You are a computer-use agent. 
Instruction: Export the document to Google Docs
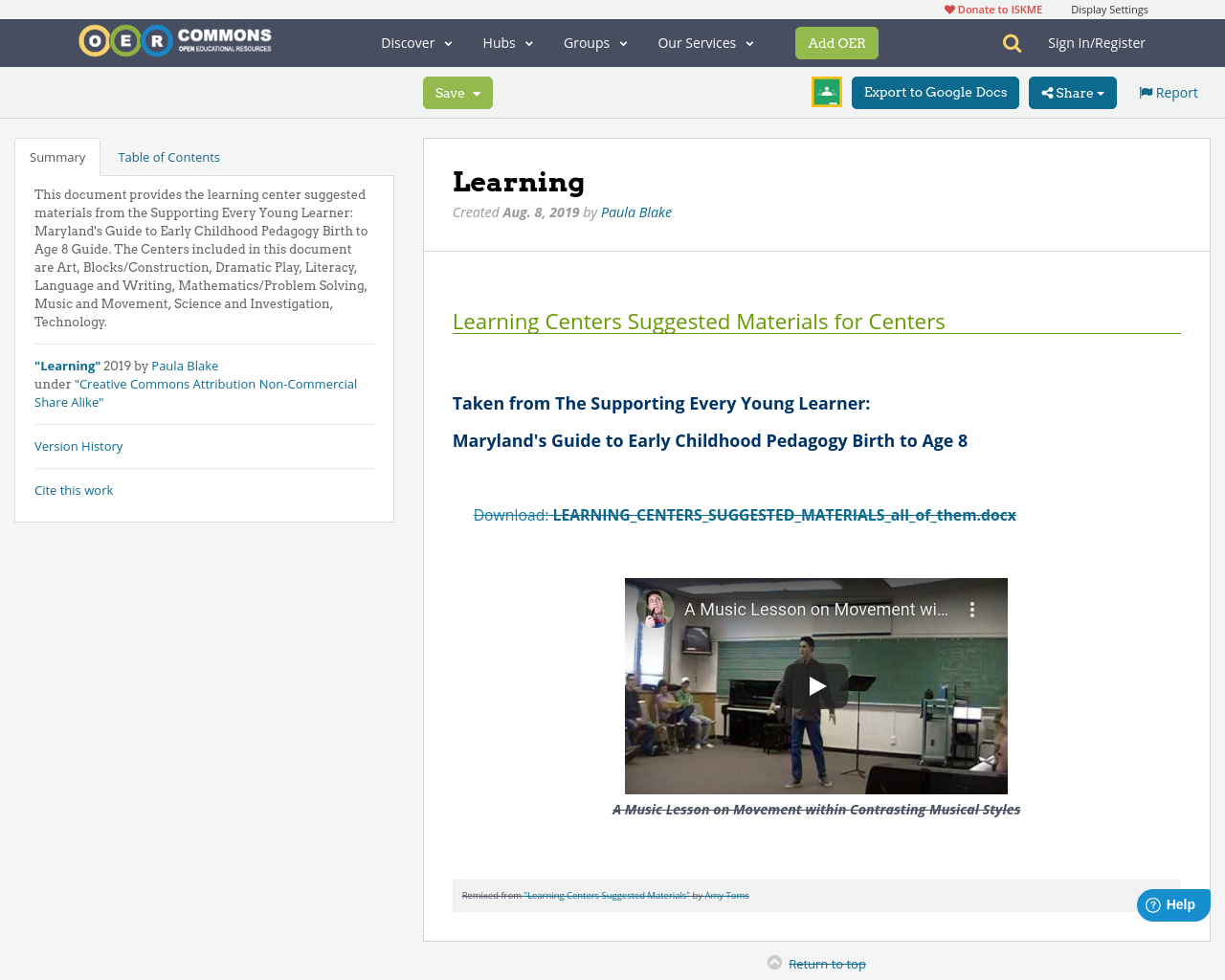935,92
